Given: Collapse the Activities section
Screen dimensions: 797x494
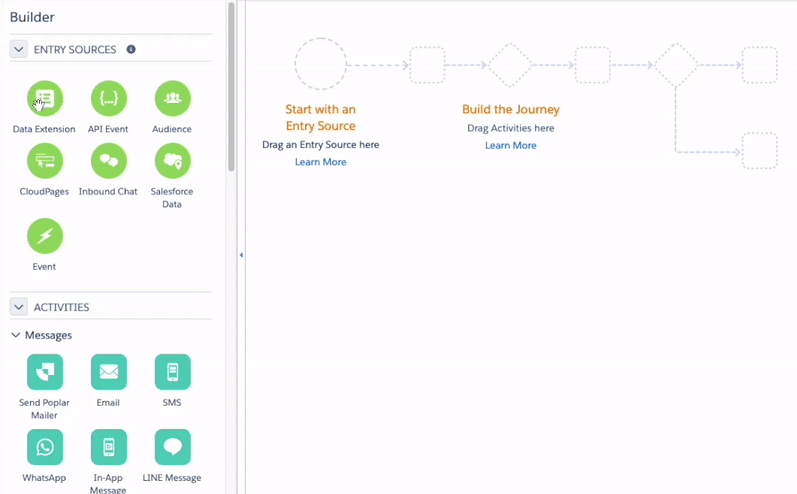Looking at the screenshot, I should click(x=18, y=307).
